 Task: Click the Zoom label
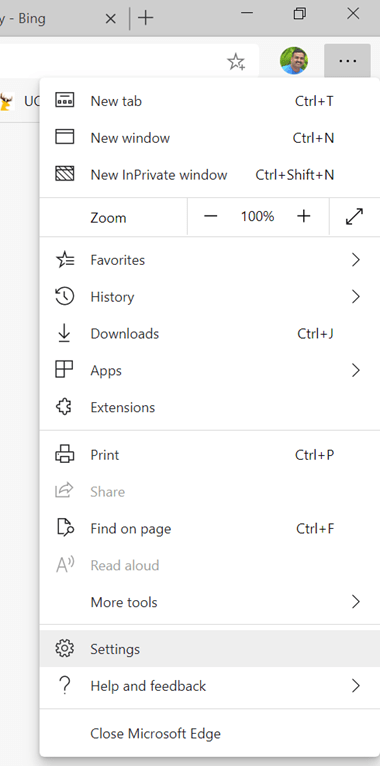[x=108, y=217]
